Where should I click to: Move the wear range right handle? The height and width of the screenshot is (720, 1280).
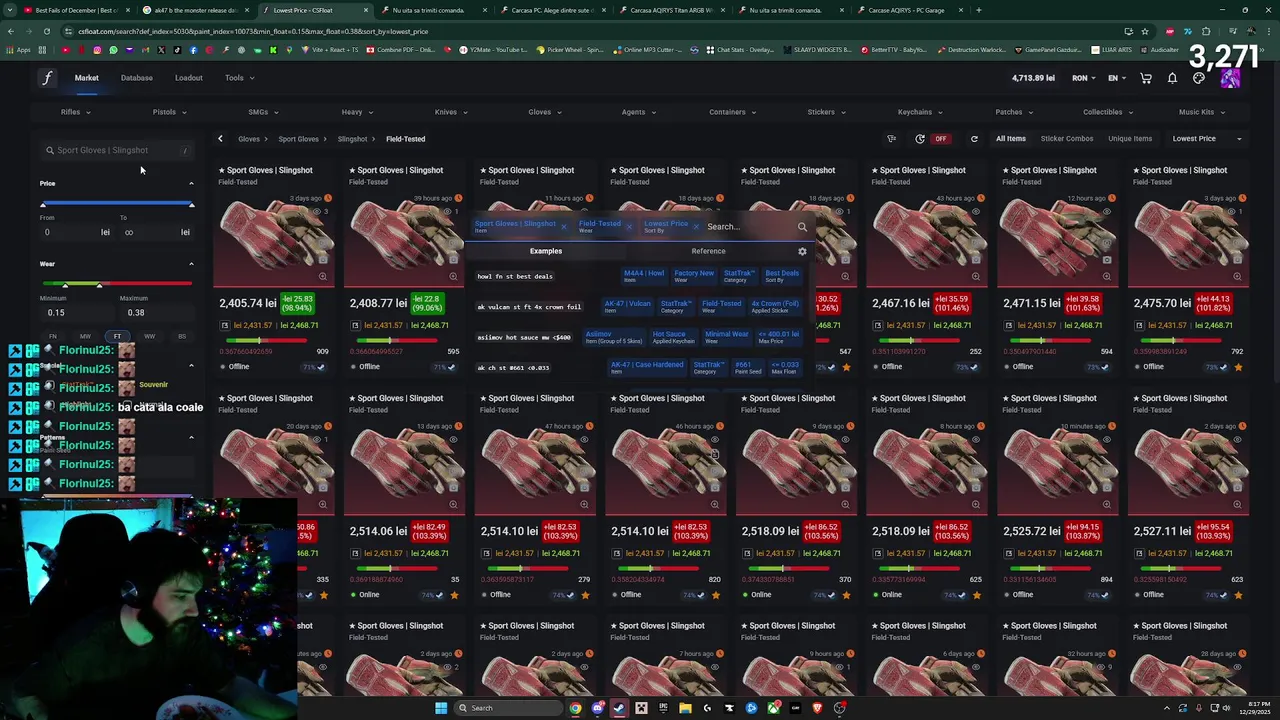coord(99,286)
